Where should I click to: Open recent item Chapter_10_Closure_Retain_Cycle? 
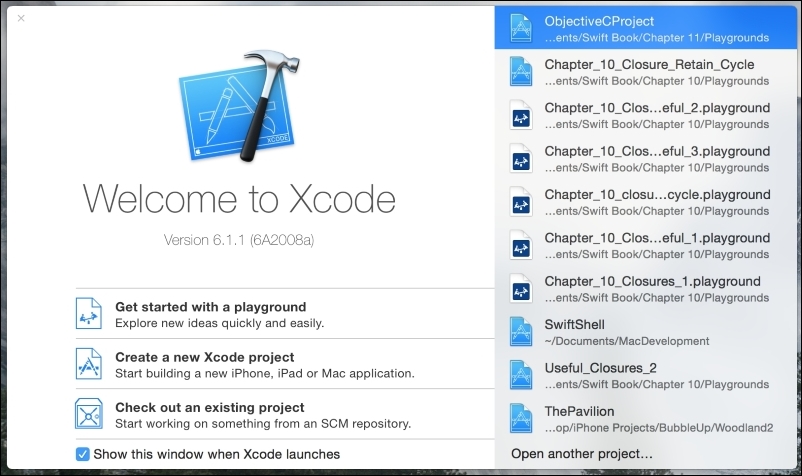pos(645,72)
